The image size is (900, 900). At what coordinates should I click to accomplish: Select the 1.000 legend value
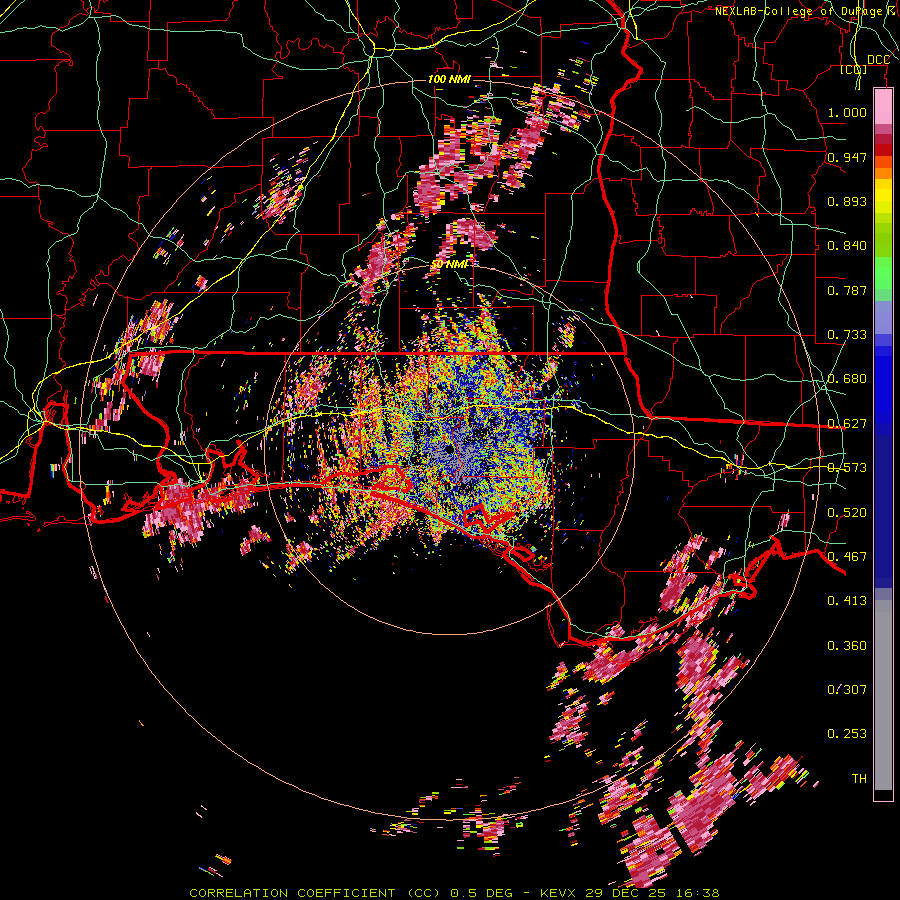point(847,112)
